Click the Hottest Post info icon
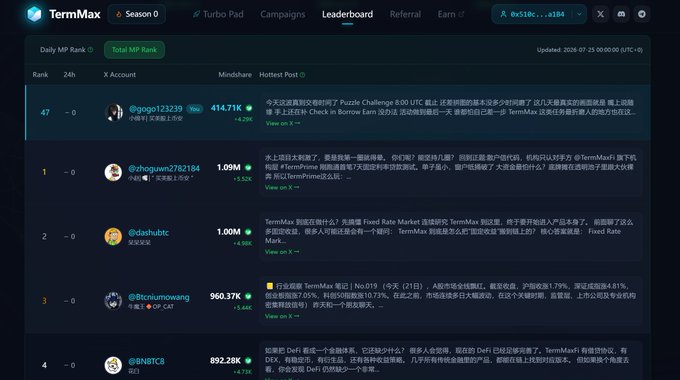Screen dimensions: 680x380 coord(302,75)
